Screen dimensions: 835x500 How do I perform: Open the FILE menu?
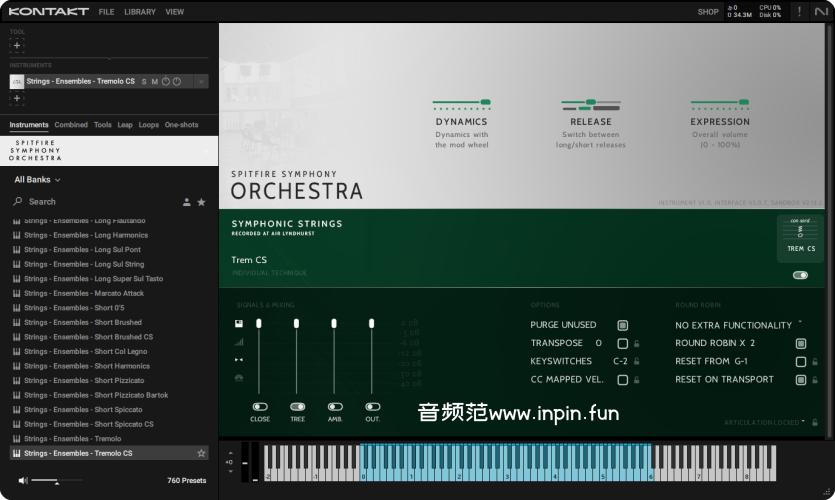click(106, 12)
